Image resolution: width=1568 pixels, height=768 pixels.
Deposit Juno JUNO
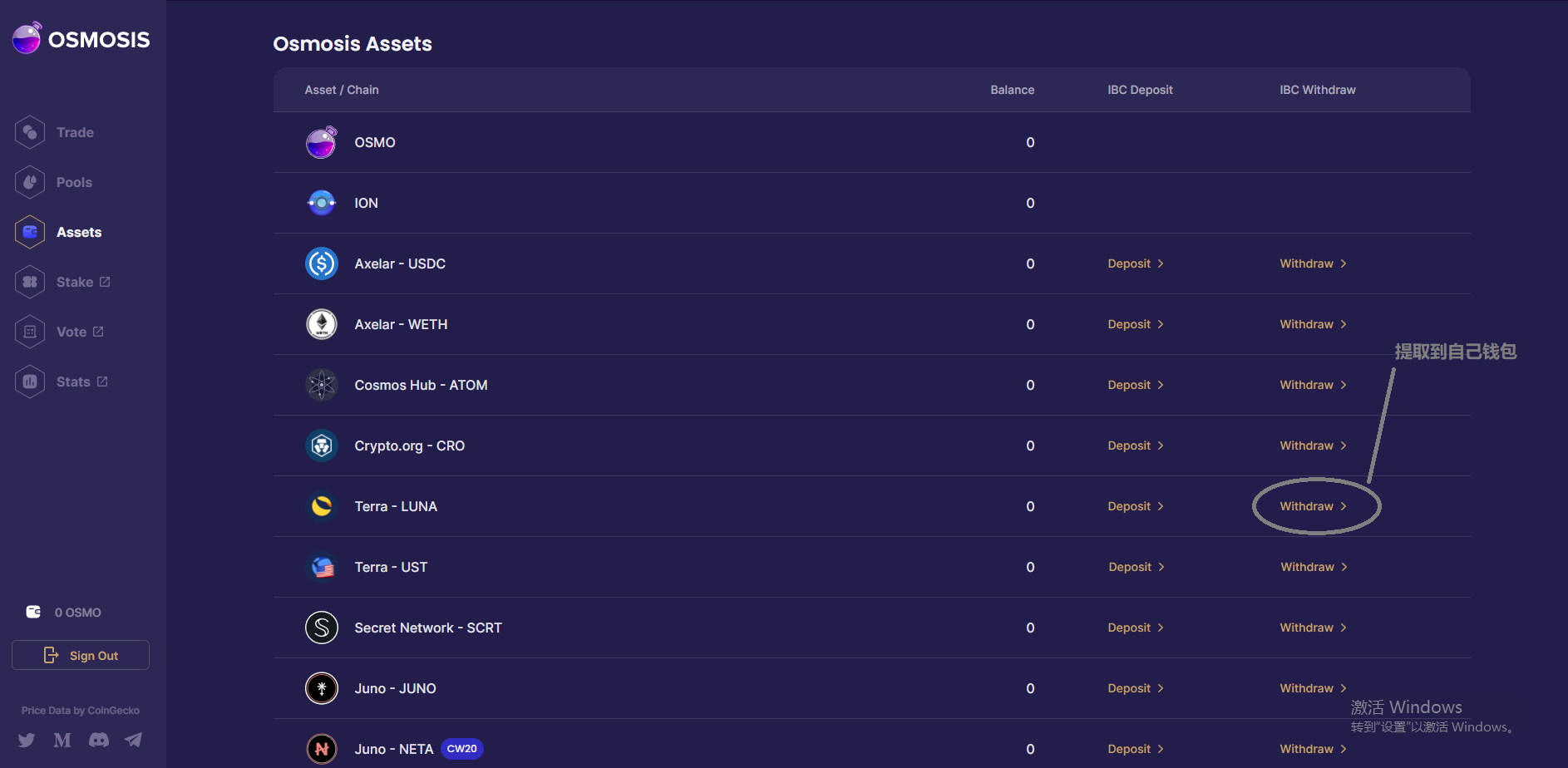tap(1136, 688)
